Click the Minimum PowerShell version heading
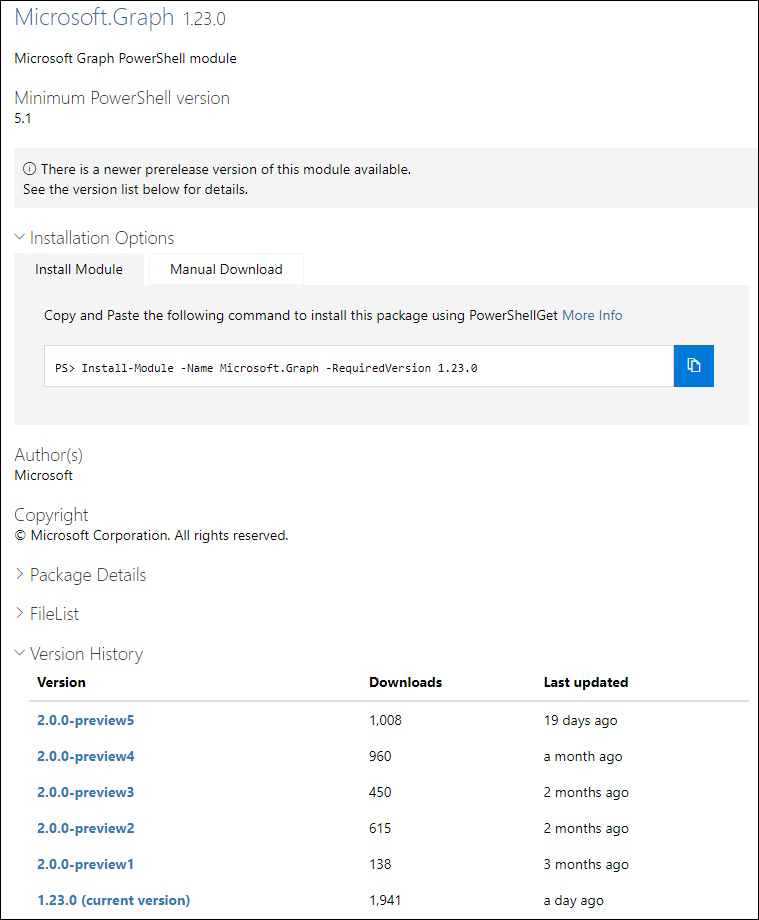This screenshot has height=920, width=759. tap(122, 98)
